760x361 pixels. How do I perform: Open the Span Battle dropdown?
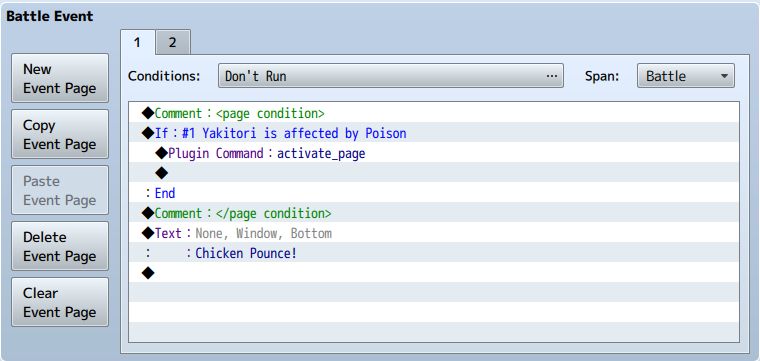point(685,76)
